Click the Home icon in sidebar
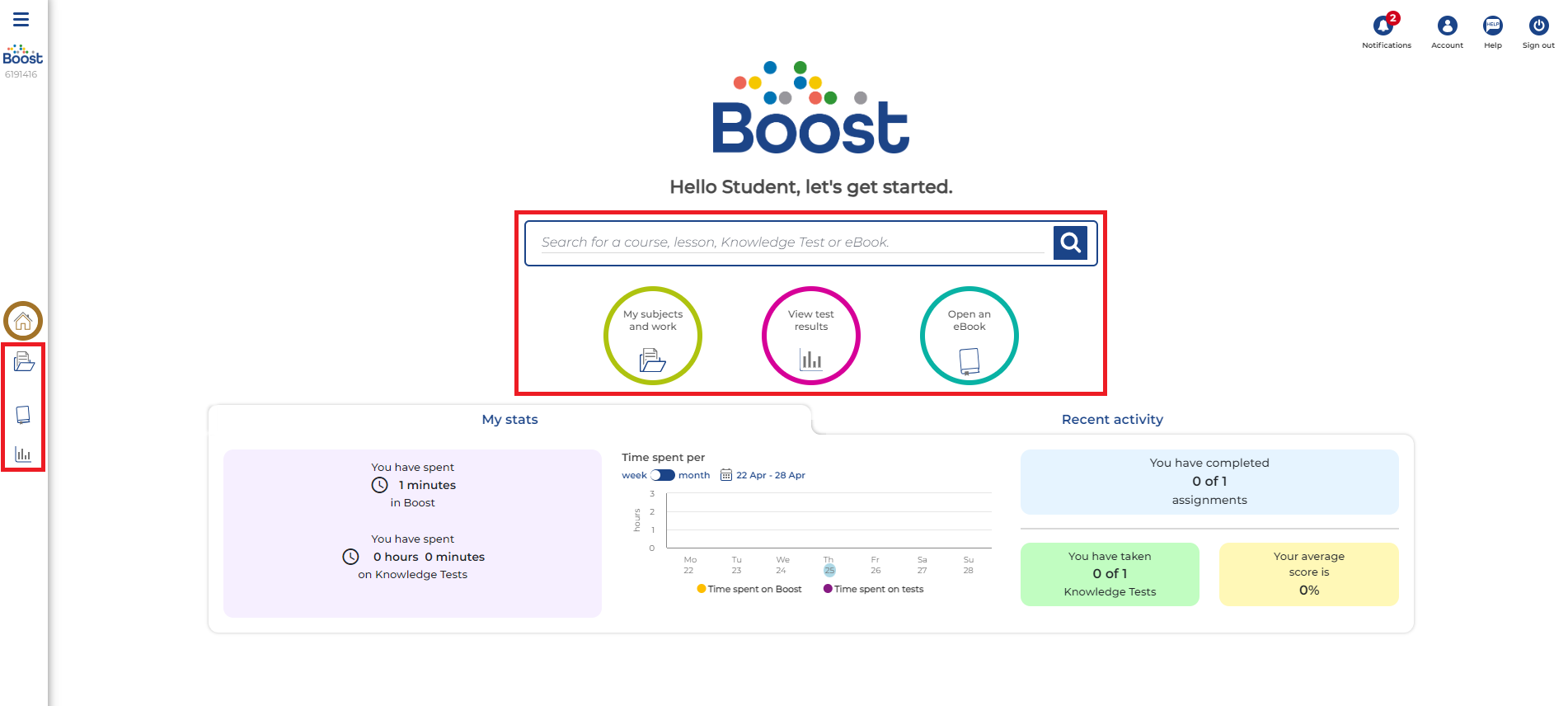Viewport: 1568px width, 706px height. pyautogui.click(x=23, y=321)
